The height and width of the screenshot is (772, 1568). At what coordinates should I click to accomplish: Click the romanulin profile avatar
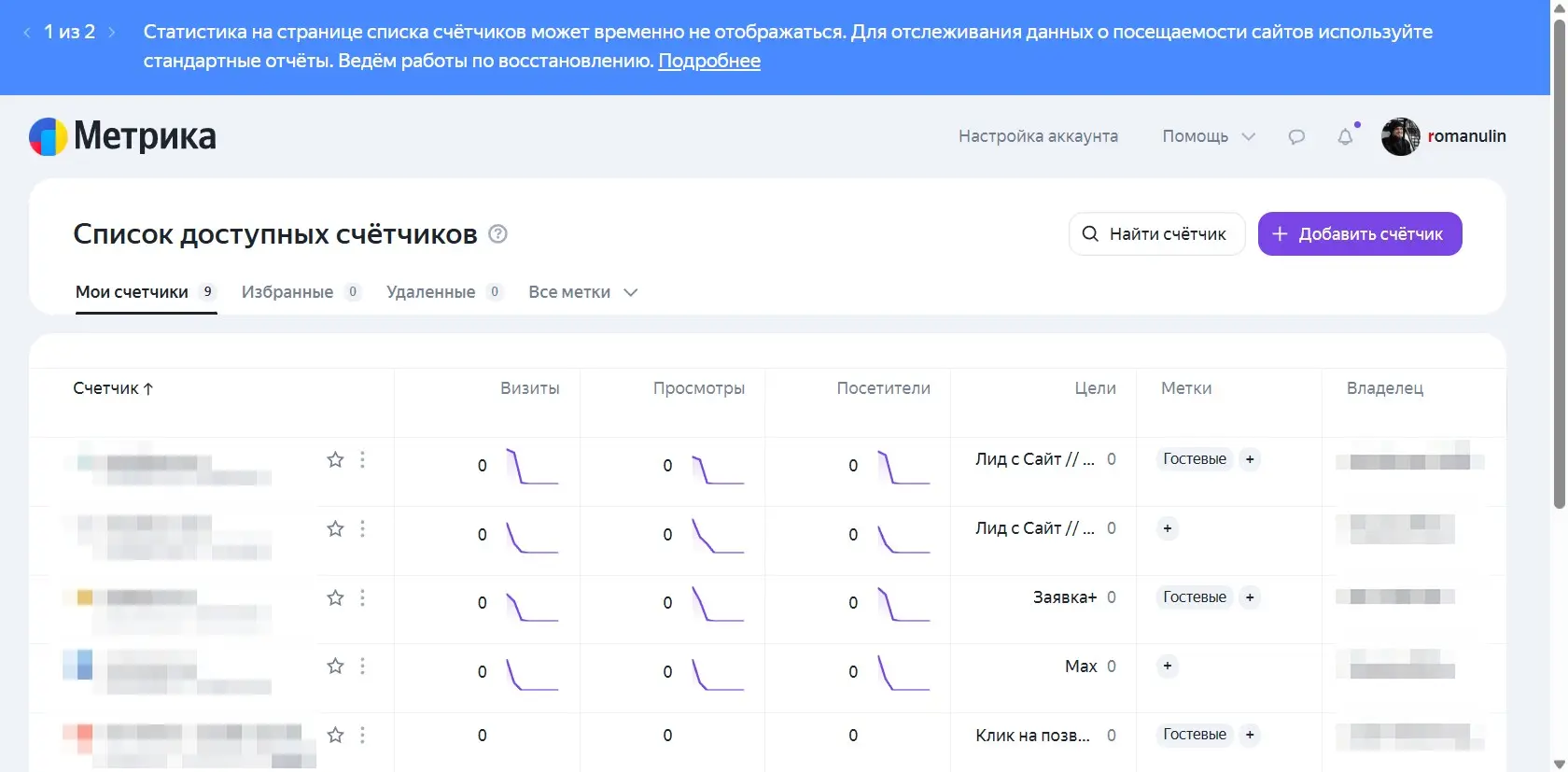click(1400, 136)
